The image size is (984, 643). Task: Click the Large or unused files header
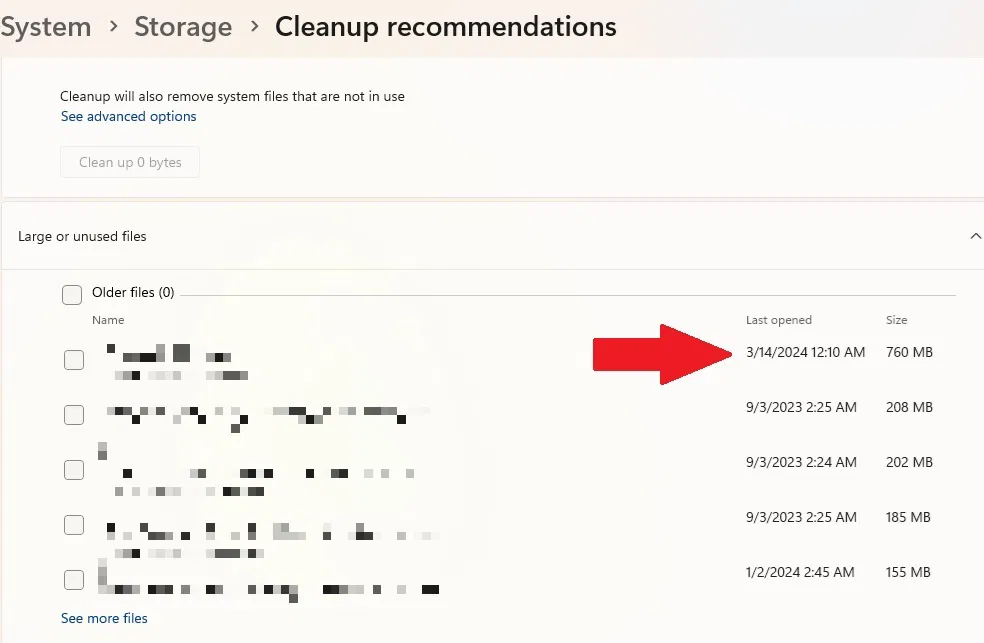point(83,237)
